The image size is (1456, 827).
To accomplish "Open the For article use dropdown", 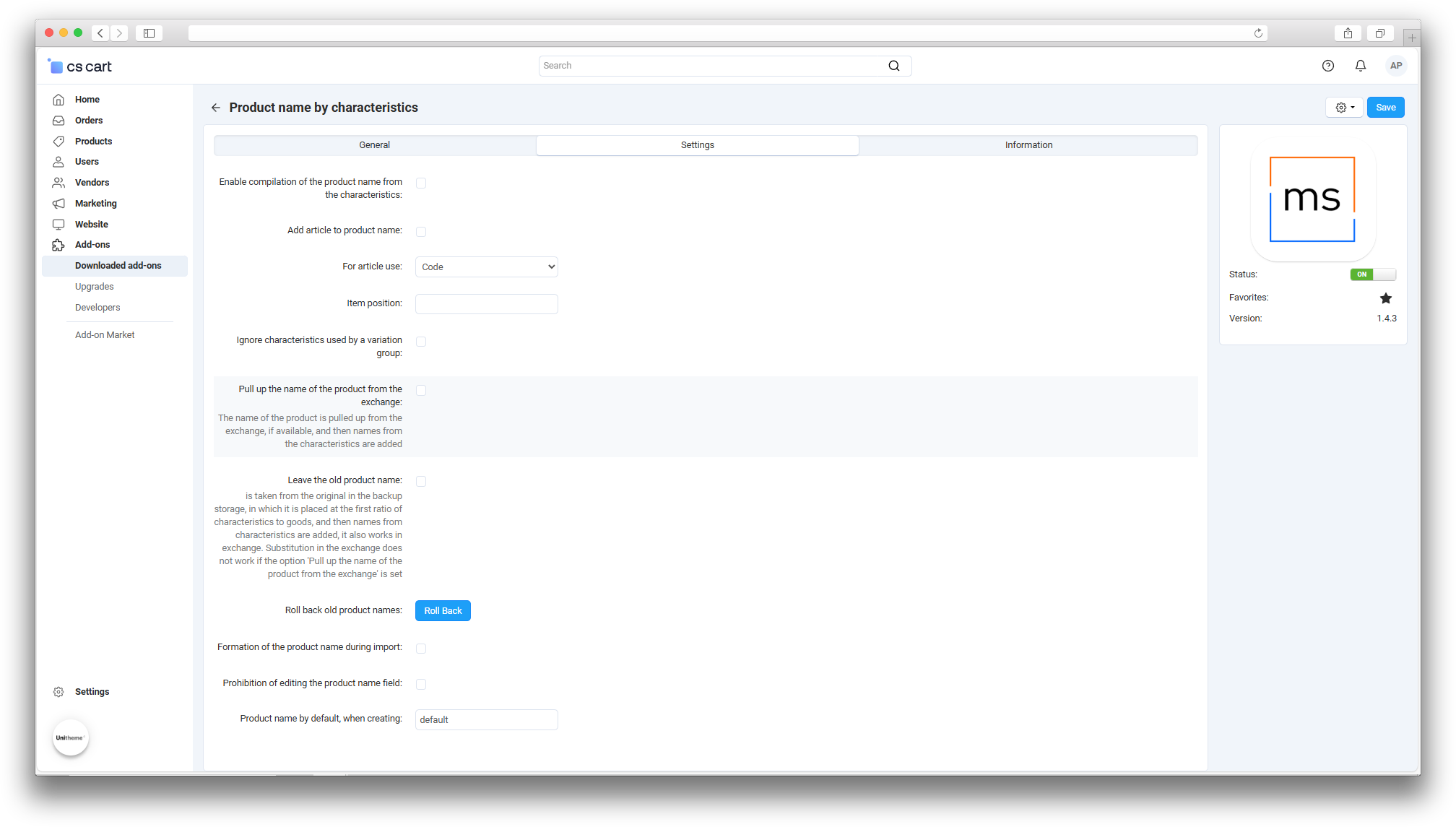I will pyautogui.click(x=486, y=267).
